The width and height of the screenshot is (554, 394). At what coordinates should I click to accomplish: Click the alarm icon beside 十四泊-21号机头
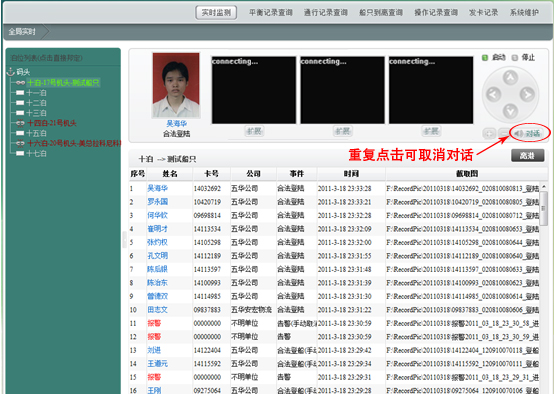click(x=20, y=123)
